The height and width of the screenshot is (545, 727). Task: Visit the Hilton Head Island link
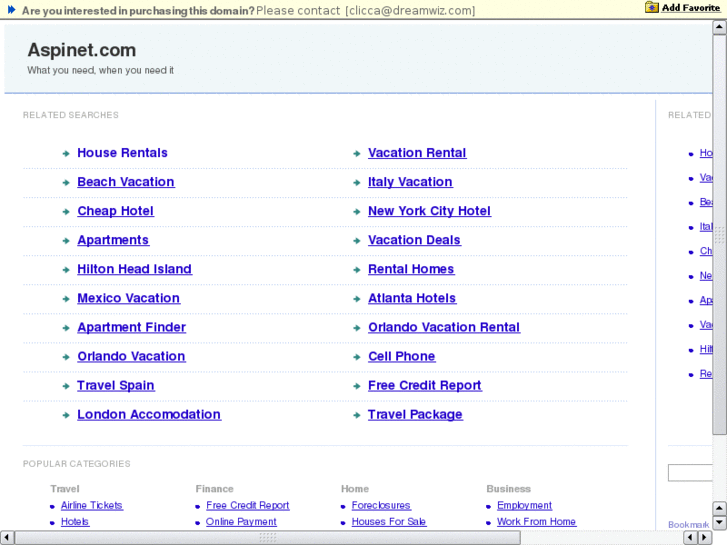pyautogui.click(x=134, y=269)
